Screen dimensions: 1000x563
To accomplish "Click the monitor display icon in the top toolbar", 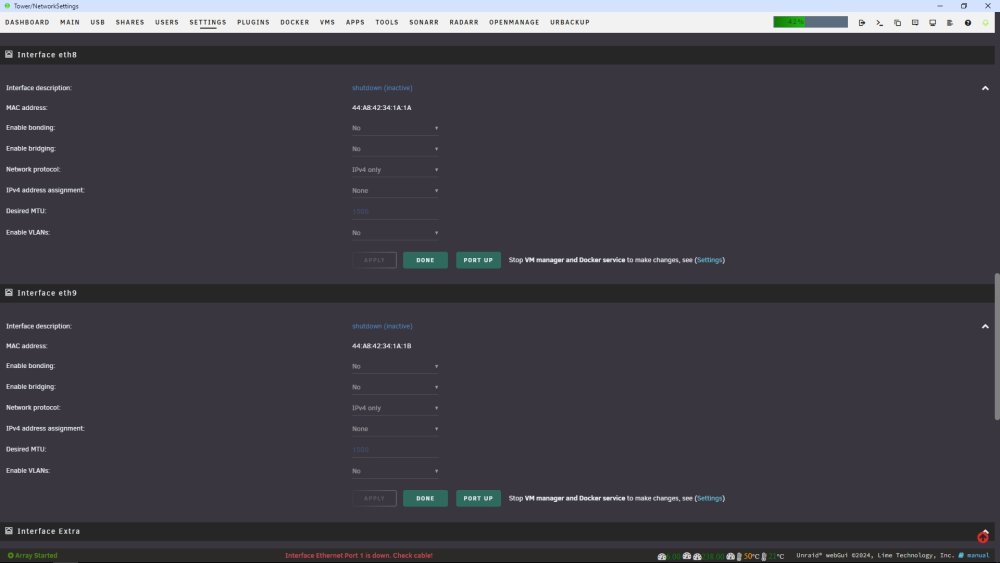I will [x=932, y=22].
